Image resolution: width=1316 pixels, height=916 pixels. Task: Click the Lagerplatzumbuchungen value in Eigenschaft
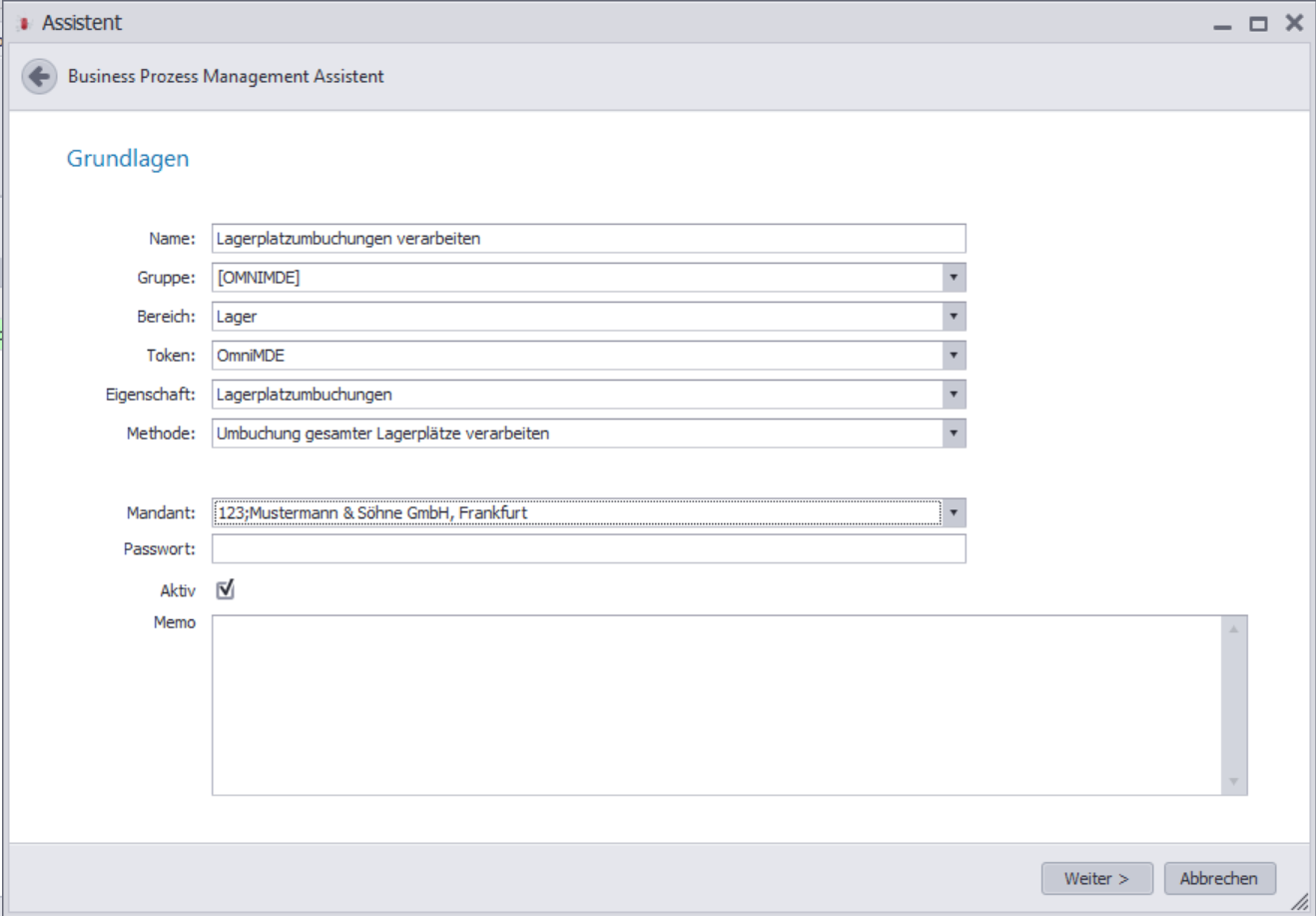(305, 395)
